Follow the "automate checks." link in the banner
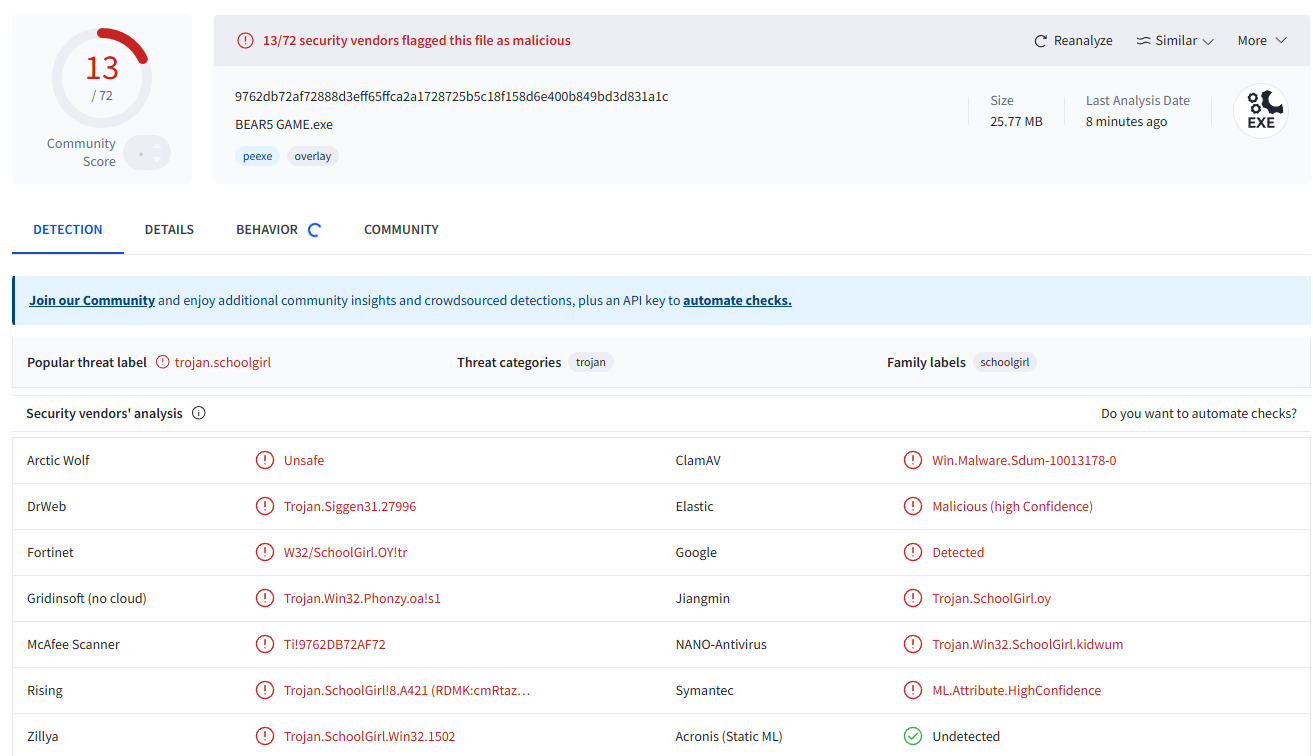 (737, 300)
